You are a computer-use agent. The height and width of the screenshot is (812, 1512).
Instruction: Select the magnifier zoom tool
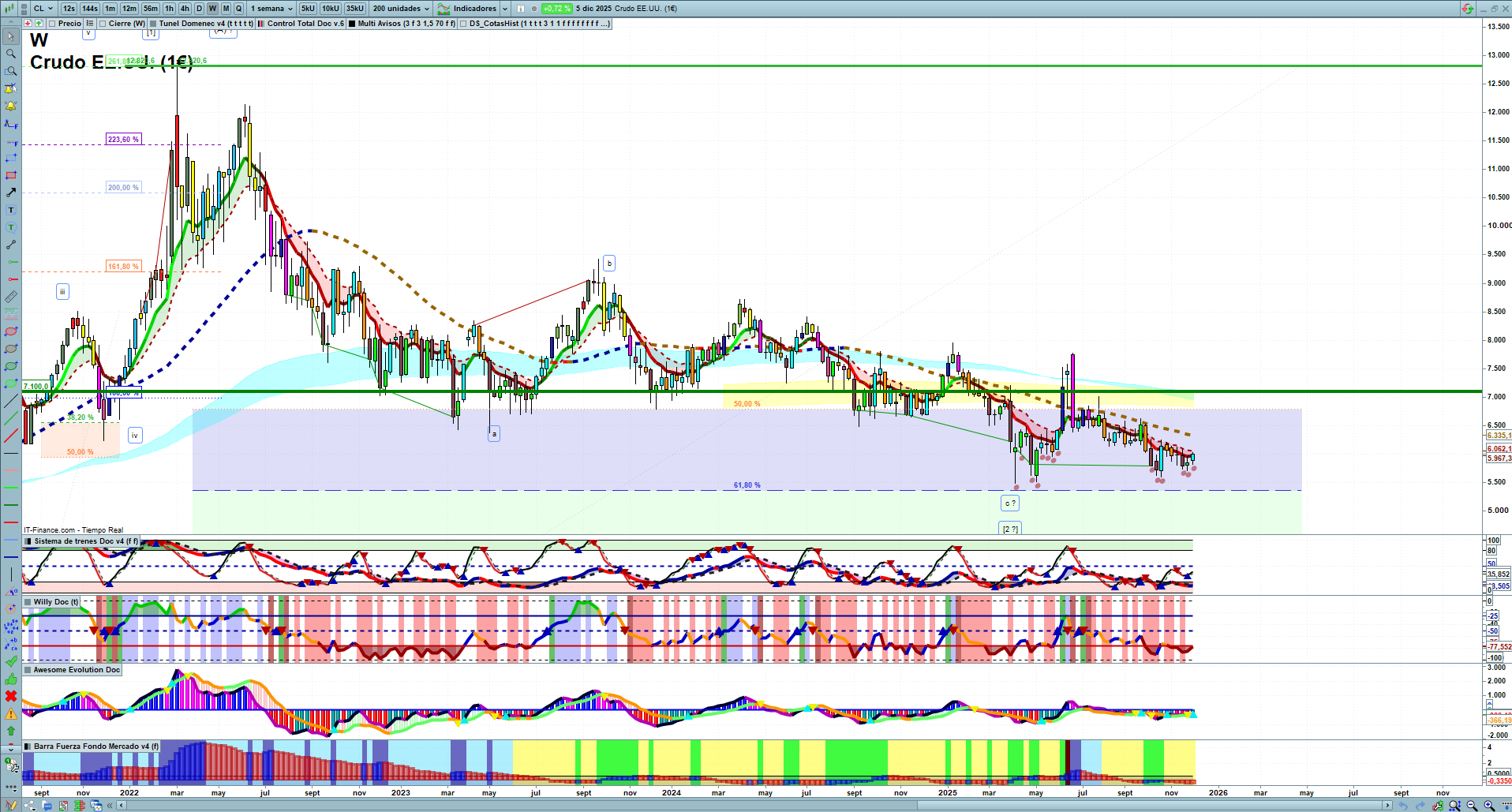click(11, 54)
